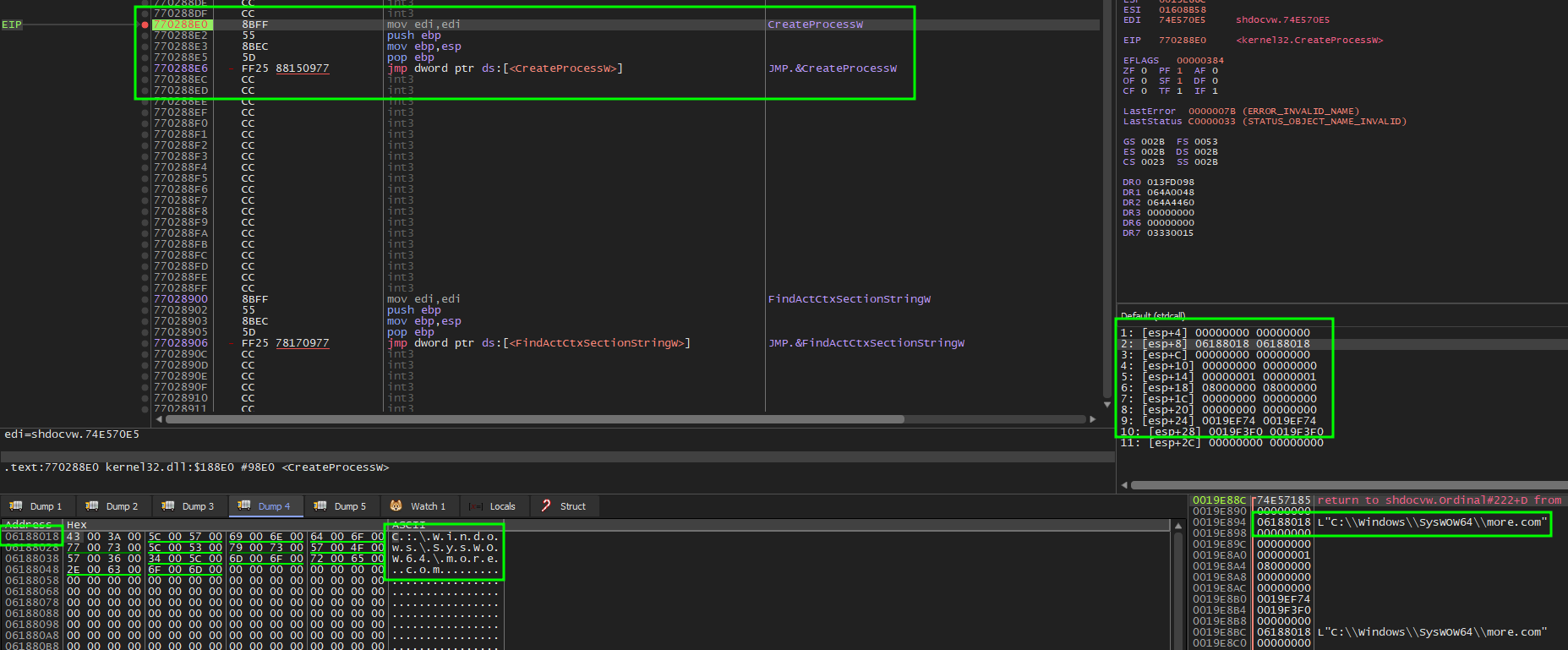This screenshot has width=1568, height=650.
Task: Click the EIP register value 770288E0
Action: coord(1182,41)
